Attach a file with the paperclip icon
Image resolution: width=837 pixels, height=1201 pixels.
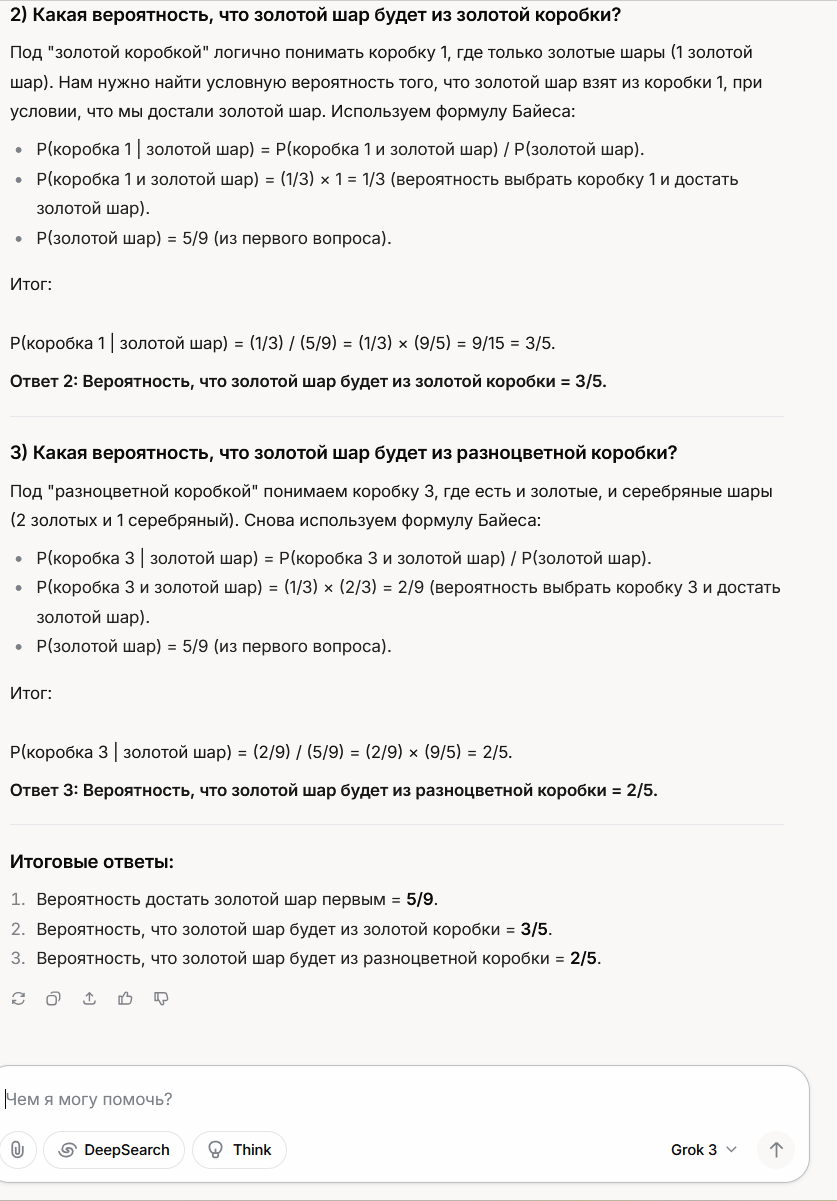(18, 1150)
